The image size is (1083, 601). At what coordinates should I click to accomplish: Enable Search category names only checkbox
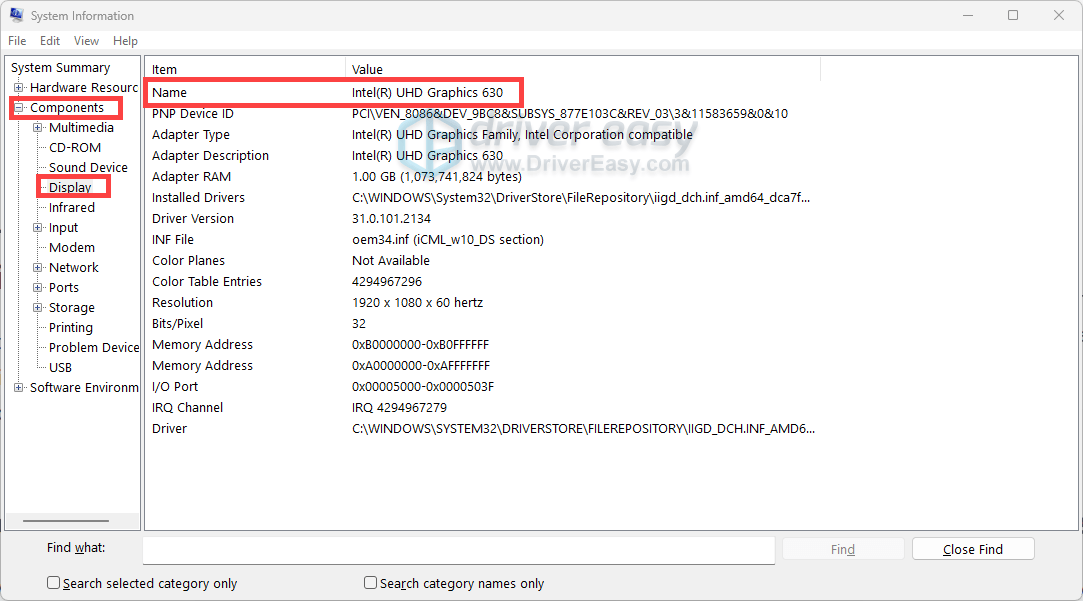[x=371, y=583]
